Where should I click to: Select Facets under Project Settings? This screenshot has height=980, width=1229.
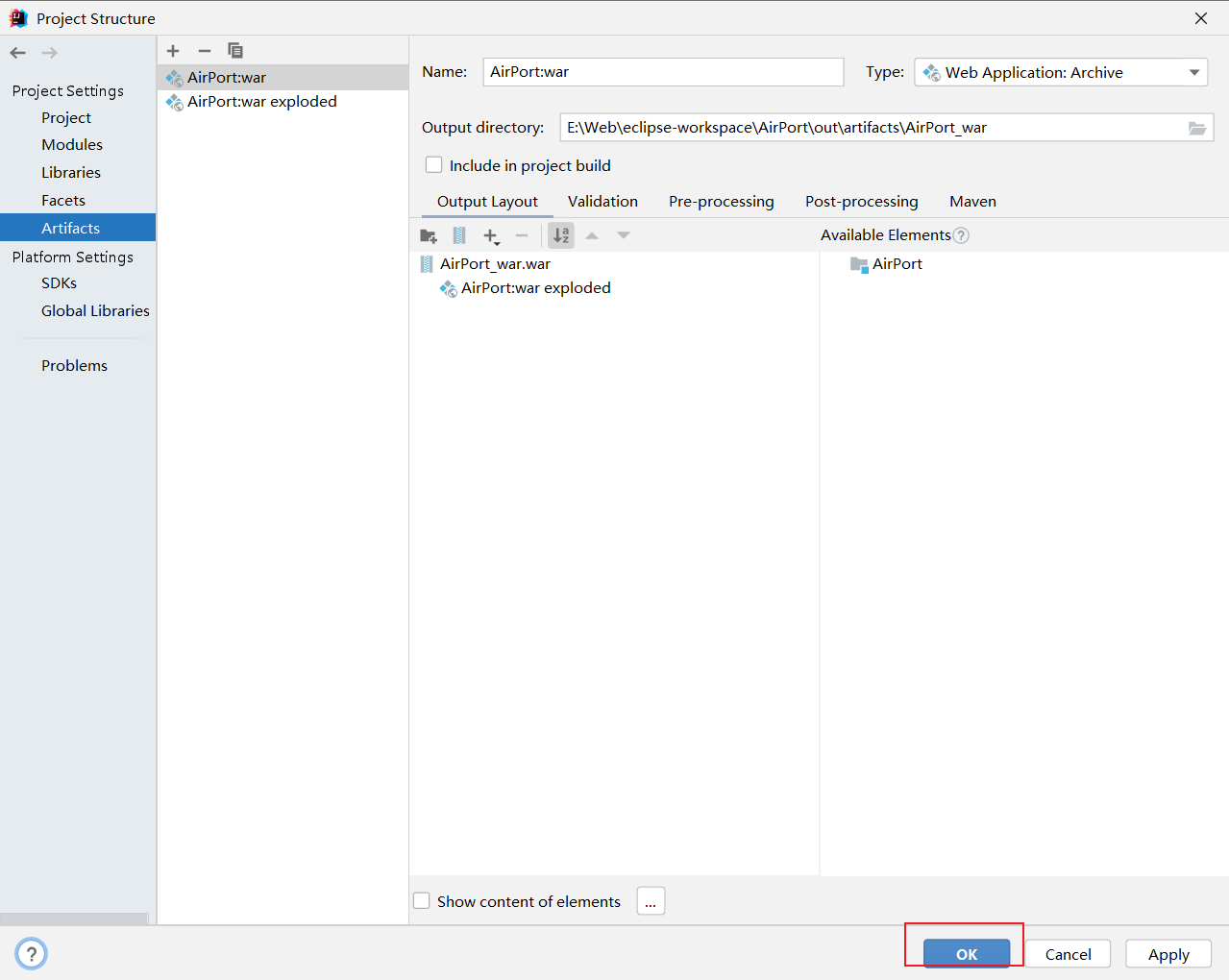[x=62, y=200]
